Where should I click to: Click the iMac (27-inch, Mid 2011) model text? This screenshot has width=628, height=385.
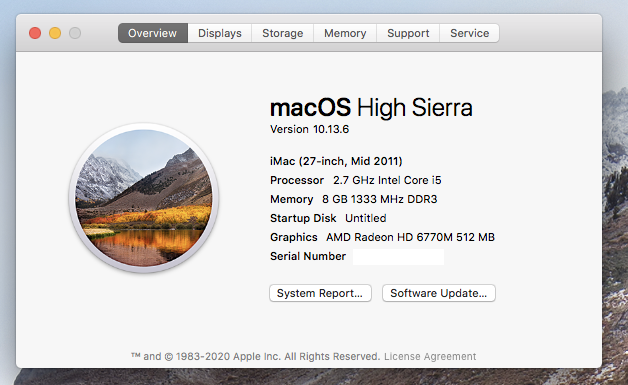(336, 161)
